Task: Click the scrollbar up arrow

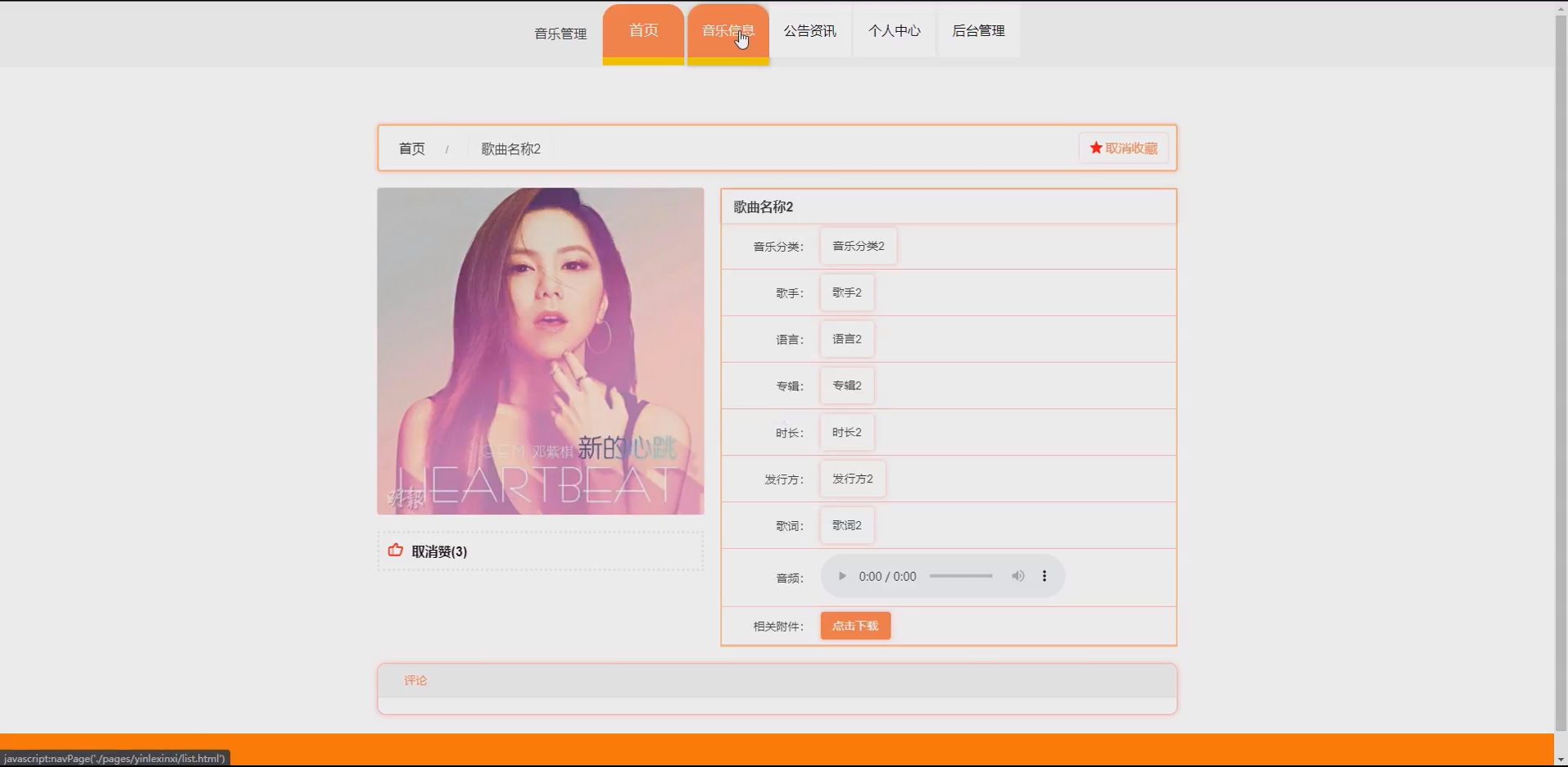Action: (x=1561, y=7)
